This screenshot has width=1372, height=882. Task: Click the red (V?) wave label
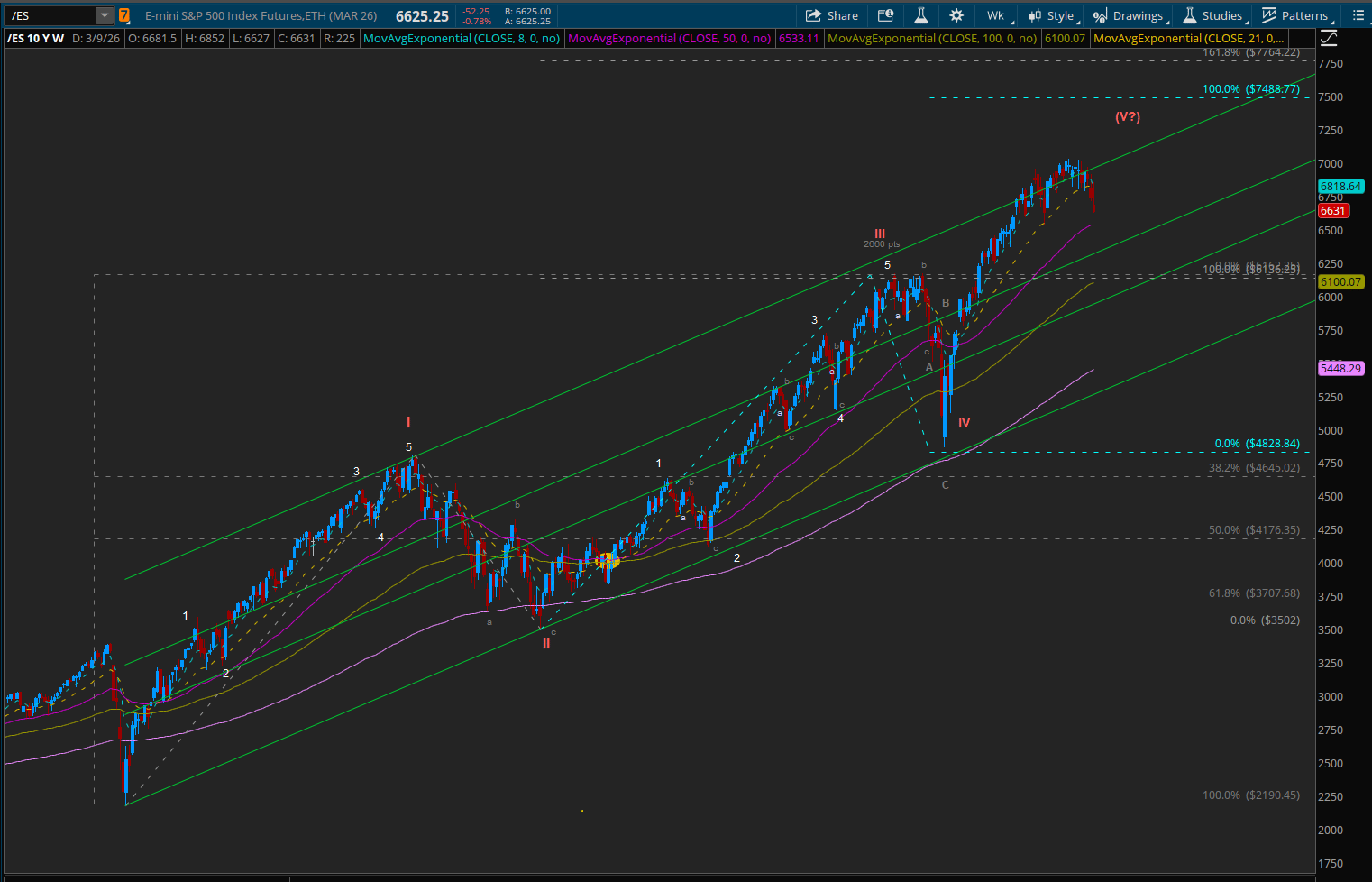coord(1127,116)
